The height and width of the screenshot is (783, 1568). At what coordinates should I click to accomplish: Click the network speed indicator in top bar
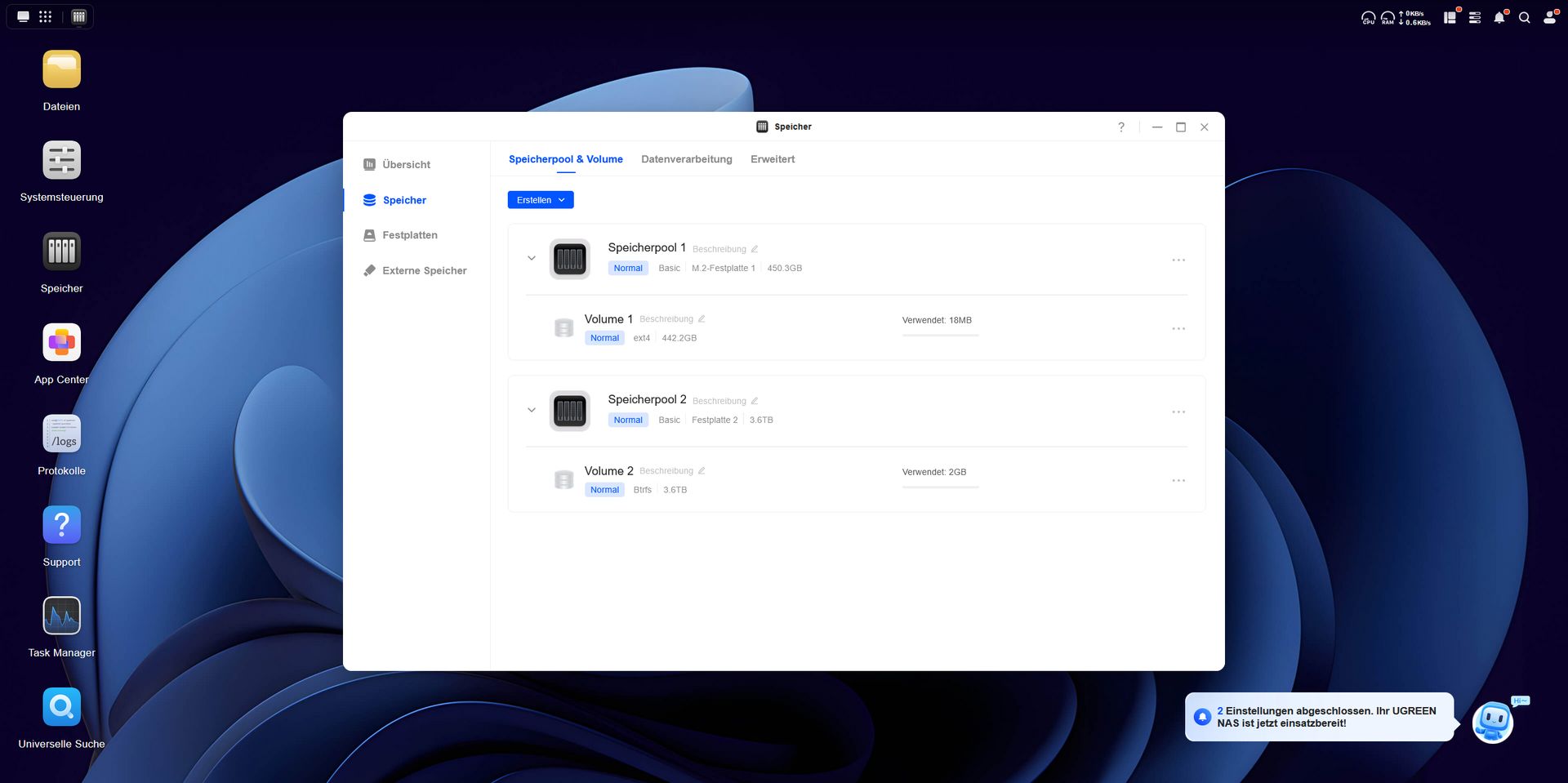(x=1414, y=18)
